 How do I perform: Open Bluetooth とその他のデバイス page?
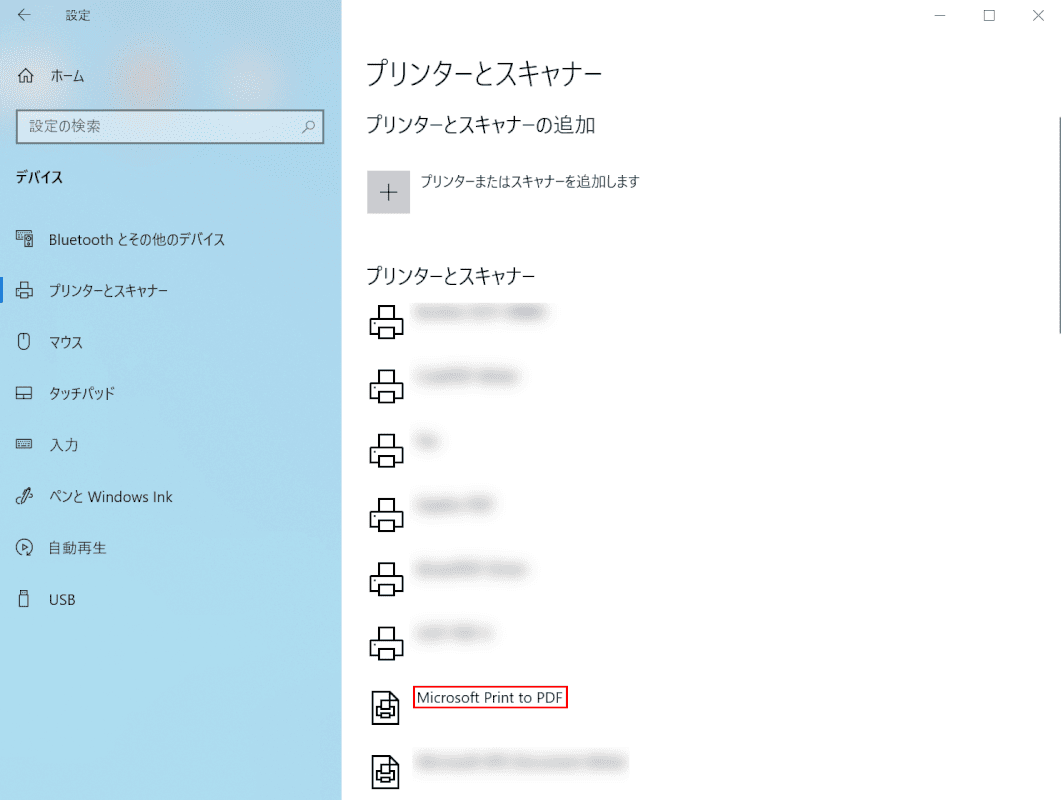(x=137, y=240)
